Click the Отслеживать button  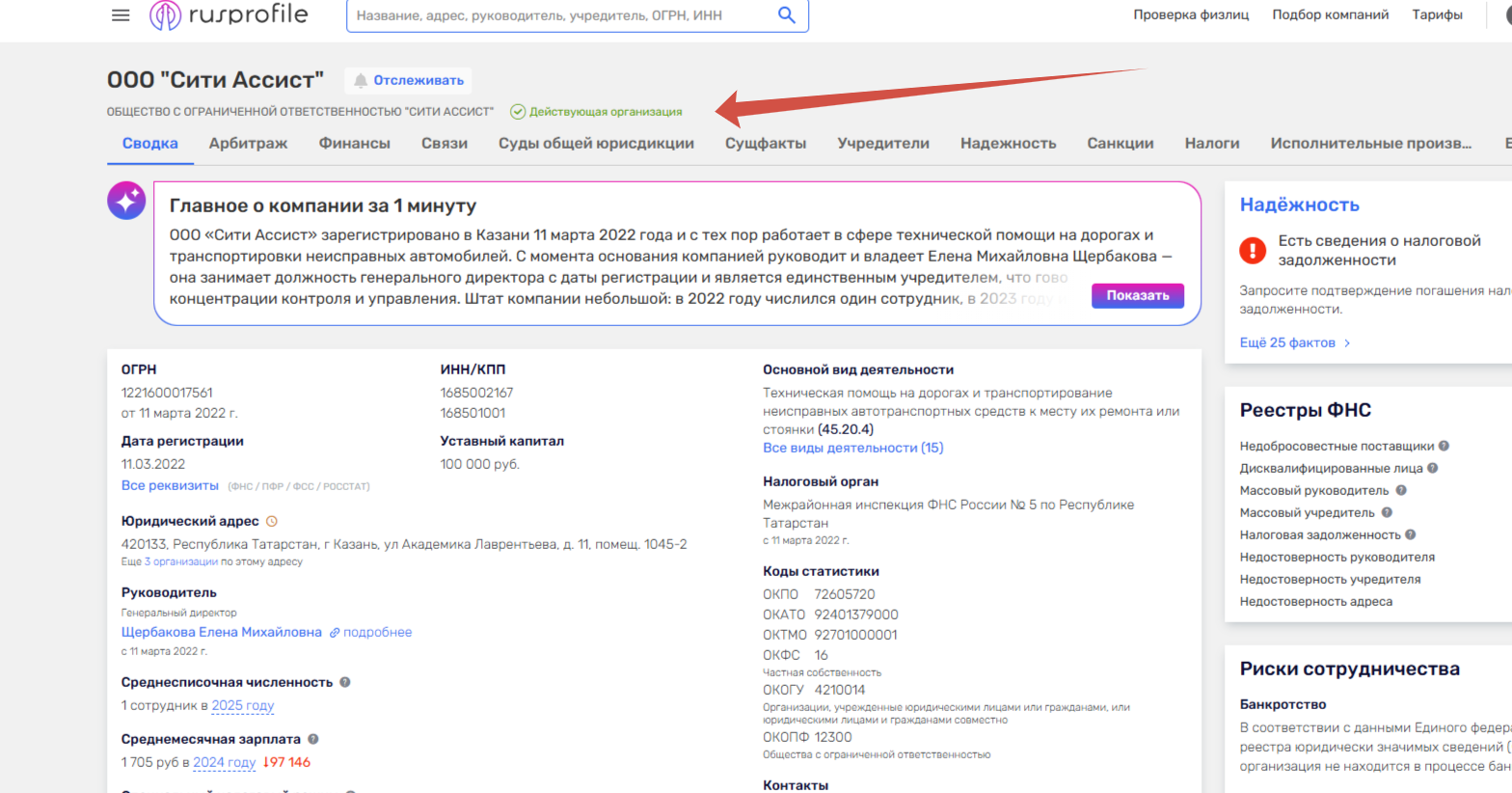(409, 81)
